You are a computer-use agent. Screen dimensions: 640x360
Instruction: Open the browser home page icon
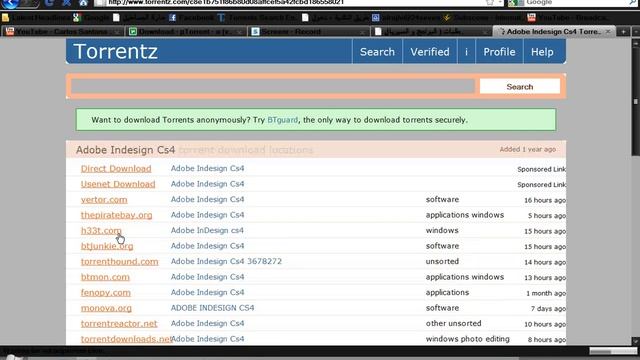pos(83,3)
